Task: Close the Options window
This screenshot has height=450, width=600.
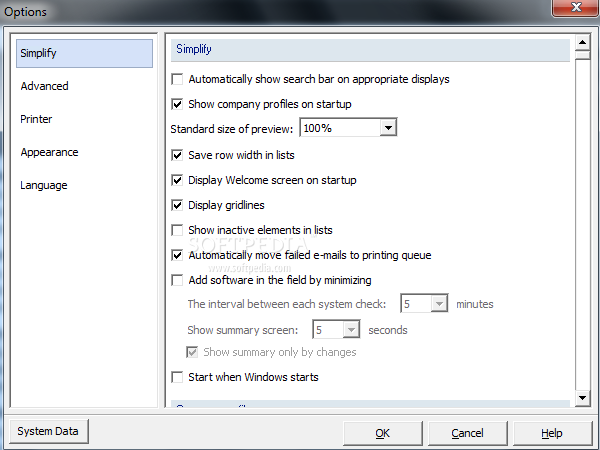Action: pos(575,7)
